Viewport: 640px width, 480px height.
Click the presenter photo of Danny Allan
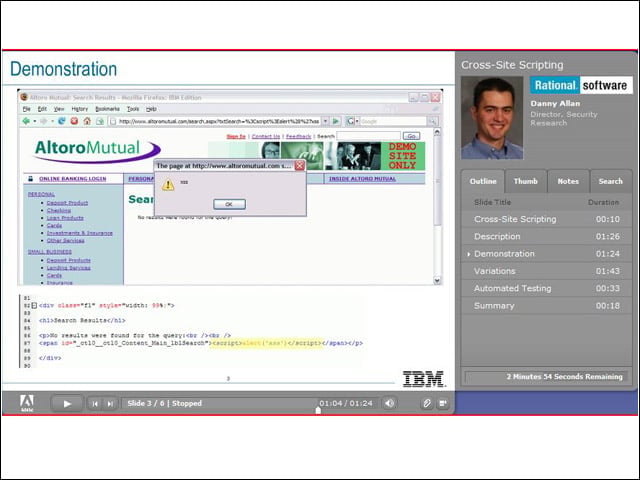[x=492, y=118]
